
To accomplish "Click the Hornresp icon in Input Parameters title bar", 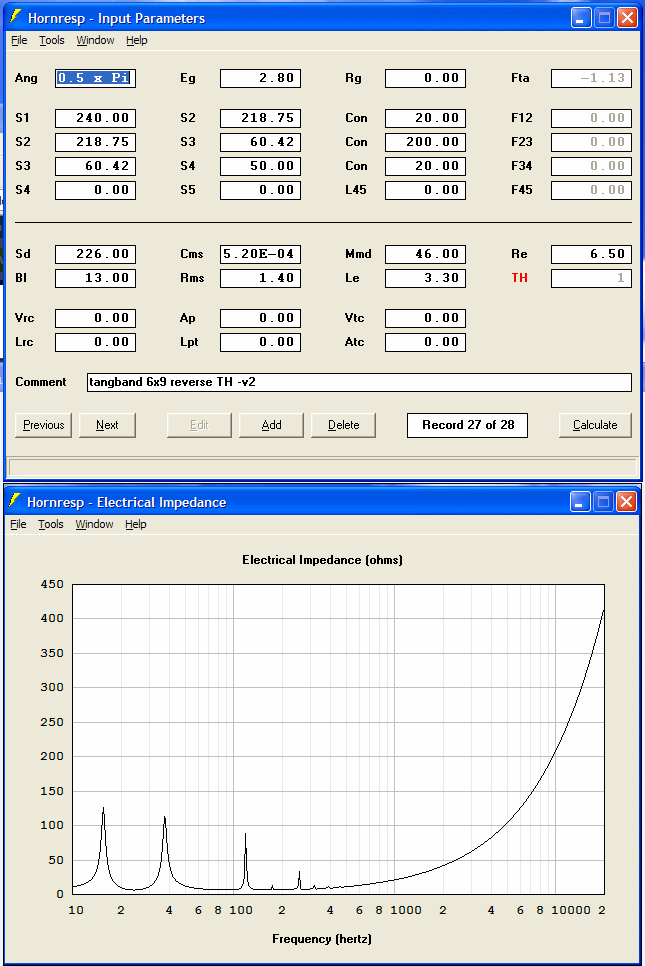I will [15, 17].
